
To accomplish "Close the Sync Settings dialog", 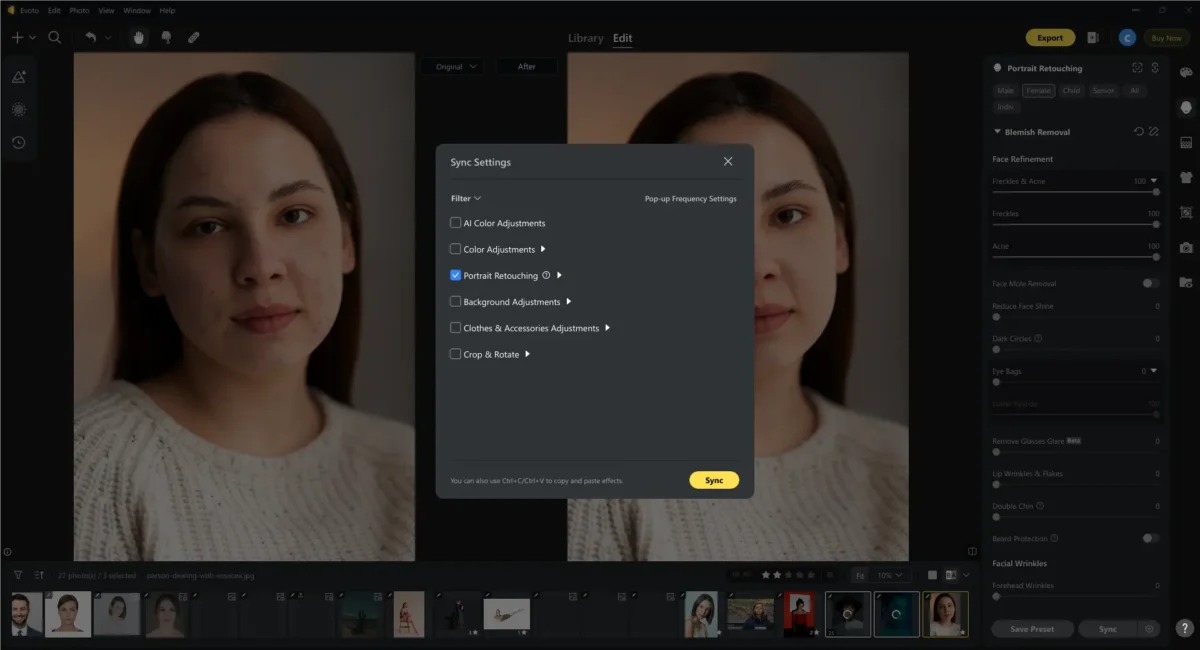I will 728,162.
